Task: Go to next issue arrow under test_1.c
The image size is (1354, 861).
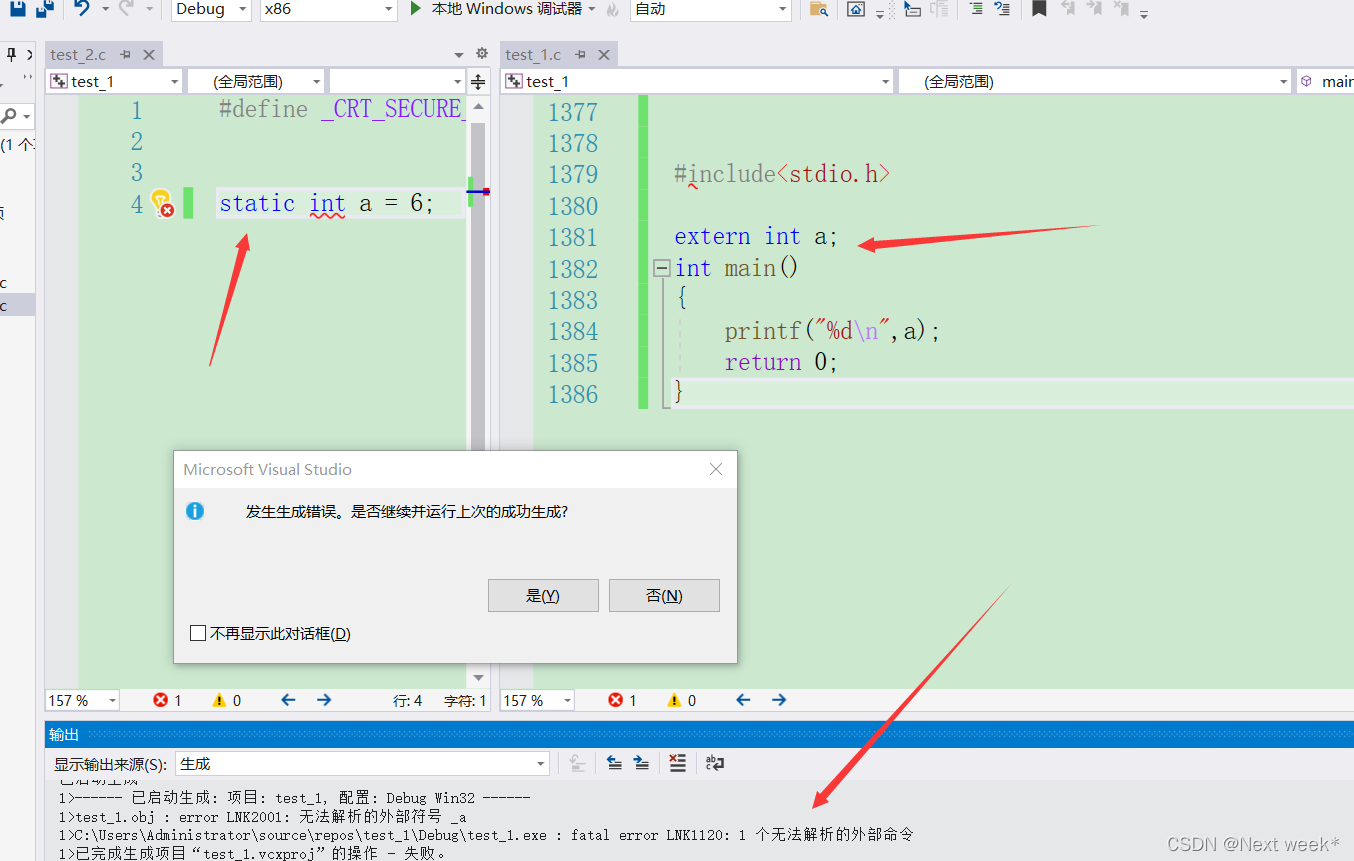Action: point(779,700)
